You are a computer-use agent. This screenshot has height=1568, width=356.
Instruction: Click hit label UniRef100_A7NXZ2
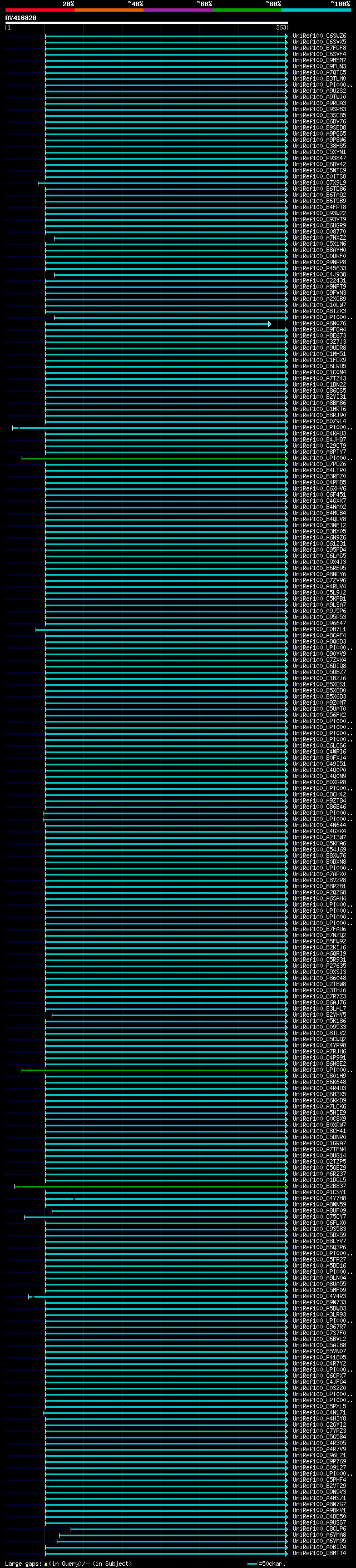click(x=319, y=238)
